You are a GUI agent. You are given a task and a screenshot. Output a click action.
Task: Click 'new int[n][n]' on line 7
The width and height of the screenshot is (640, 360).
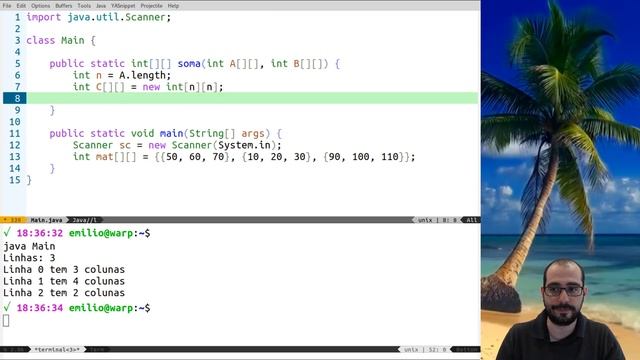click(x=180, y=87)
